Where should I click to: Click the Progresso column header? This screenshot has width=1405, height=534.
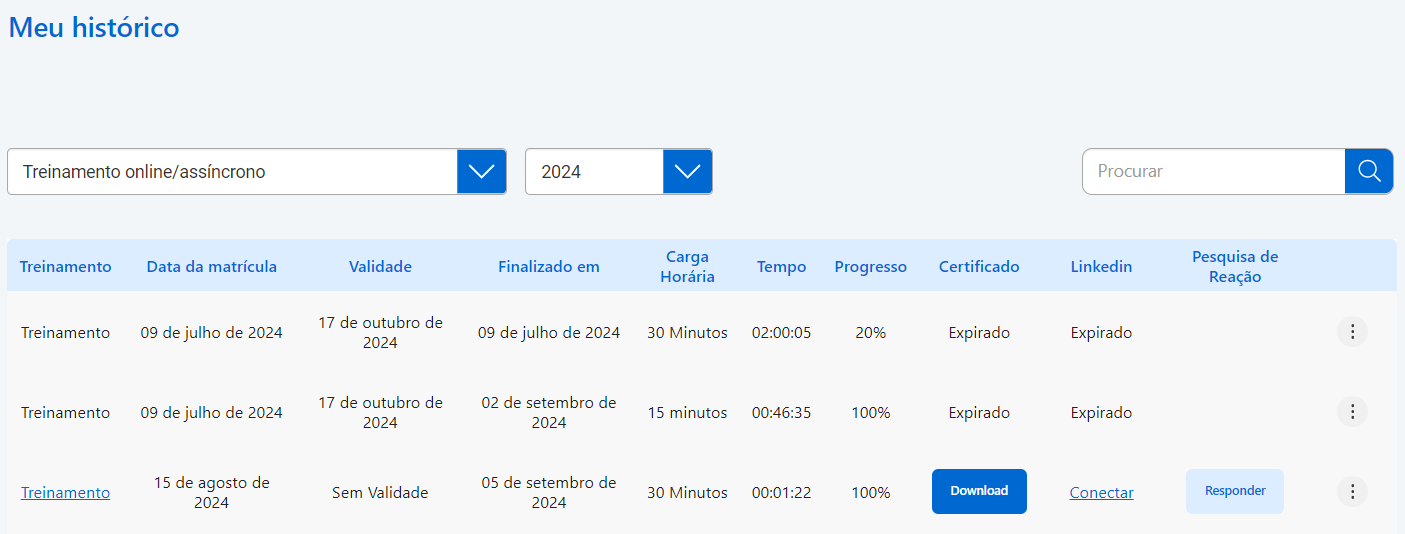871,267
